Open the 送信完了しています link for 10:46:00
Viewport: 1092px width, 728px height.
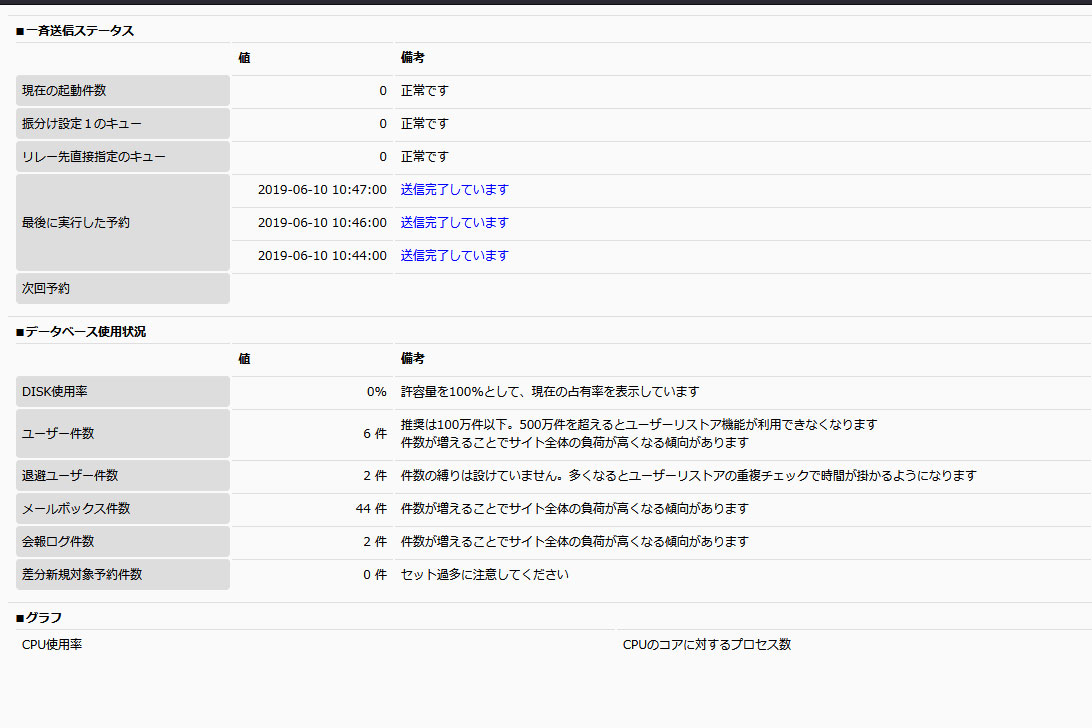coord(454,223)
